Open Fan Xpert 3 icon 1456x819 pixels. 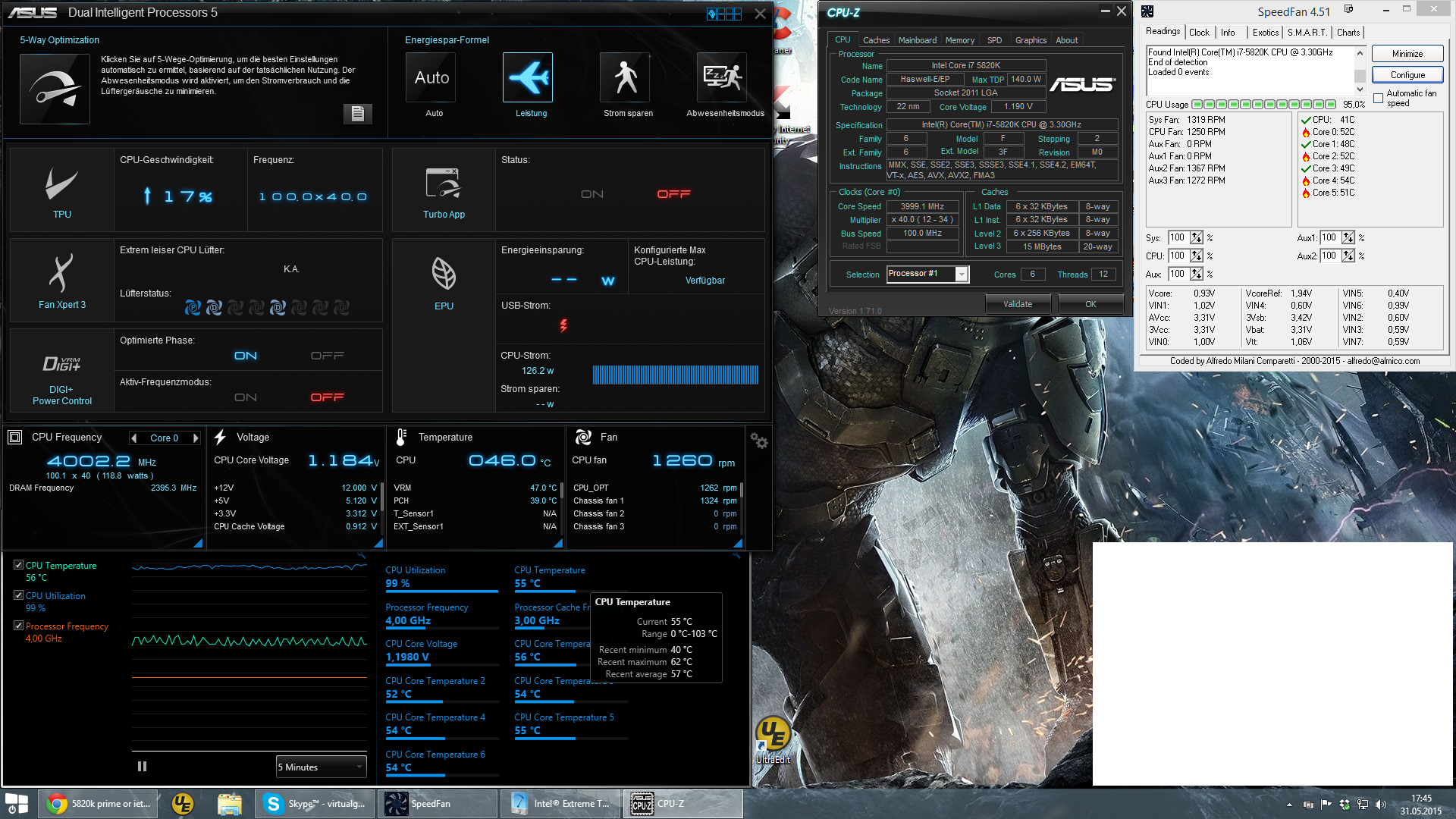(x=61, y=274)
